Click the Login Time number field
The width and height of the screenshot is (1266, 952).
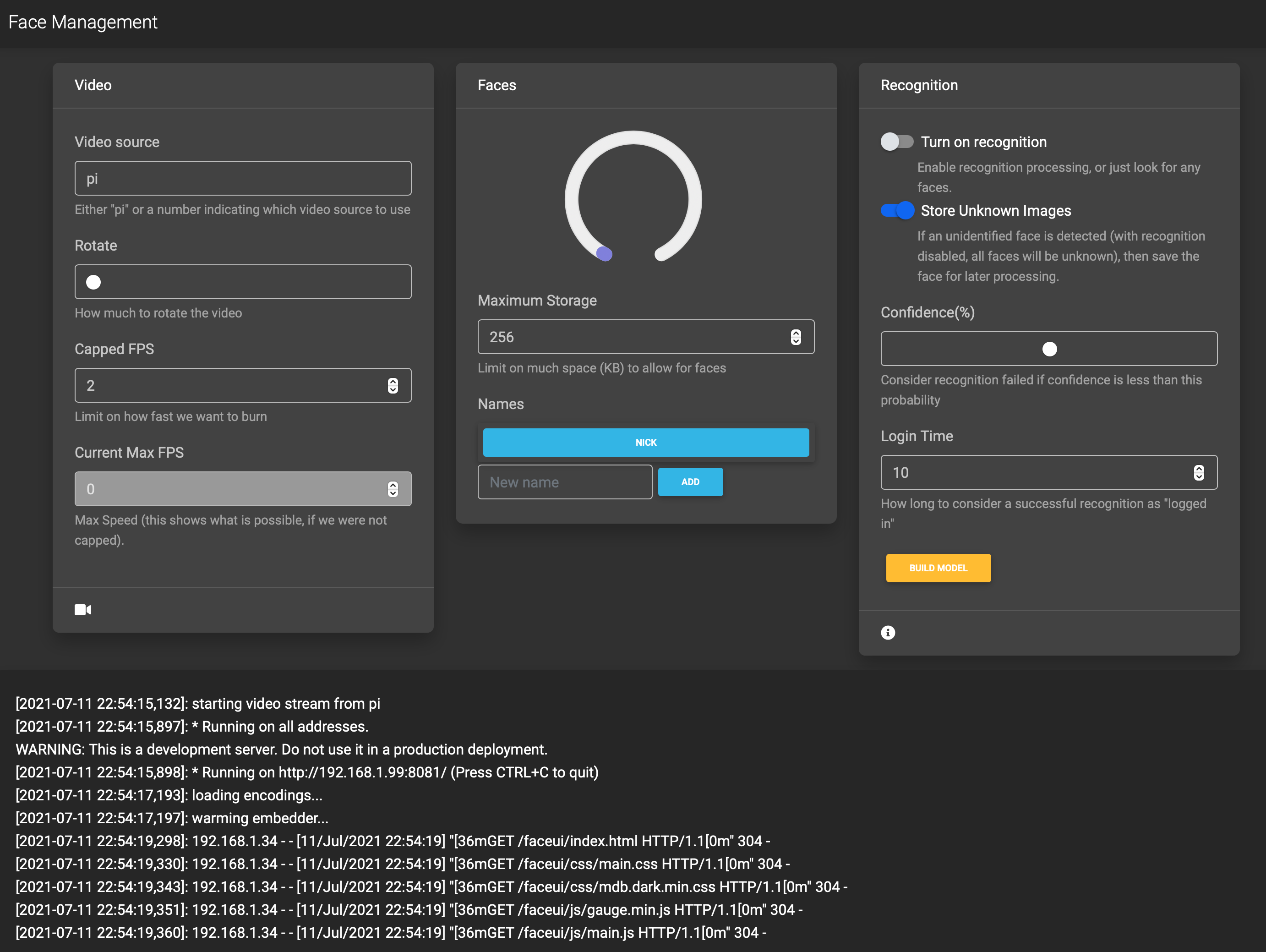tap(1030, 473)
